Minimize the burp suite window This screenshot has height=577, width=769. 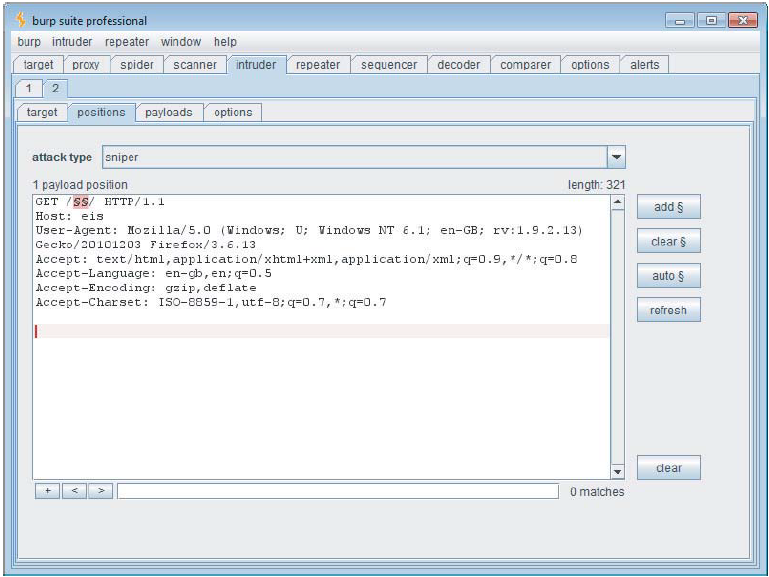point(680,21)
